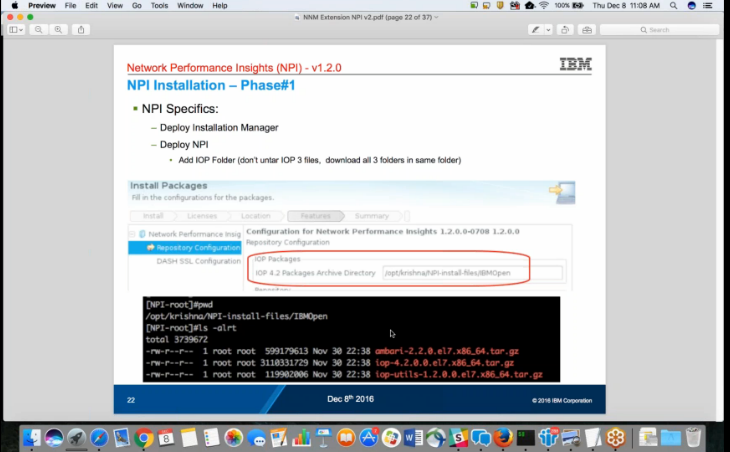Show the Markup Toolbar toolbox icon
This screenshot has width=730, height=452.
(x=587, y=30)
